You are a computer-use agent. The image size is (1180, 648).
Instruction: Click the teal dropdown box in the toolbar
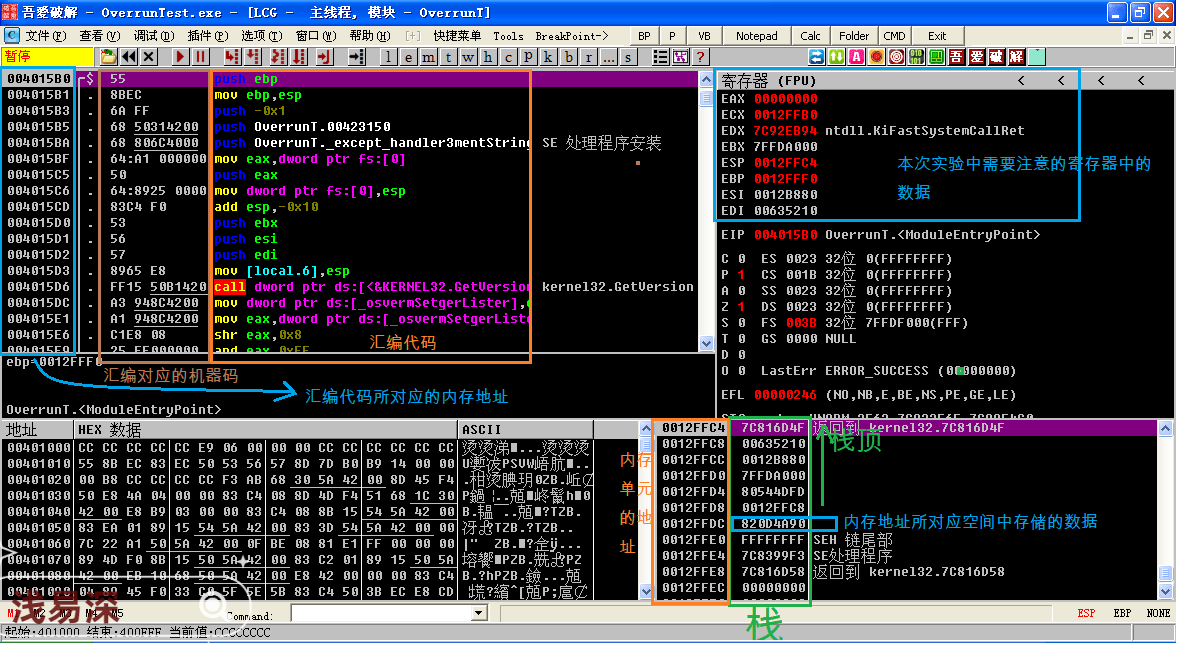(1037, 56)
